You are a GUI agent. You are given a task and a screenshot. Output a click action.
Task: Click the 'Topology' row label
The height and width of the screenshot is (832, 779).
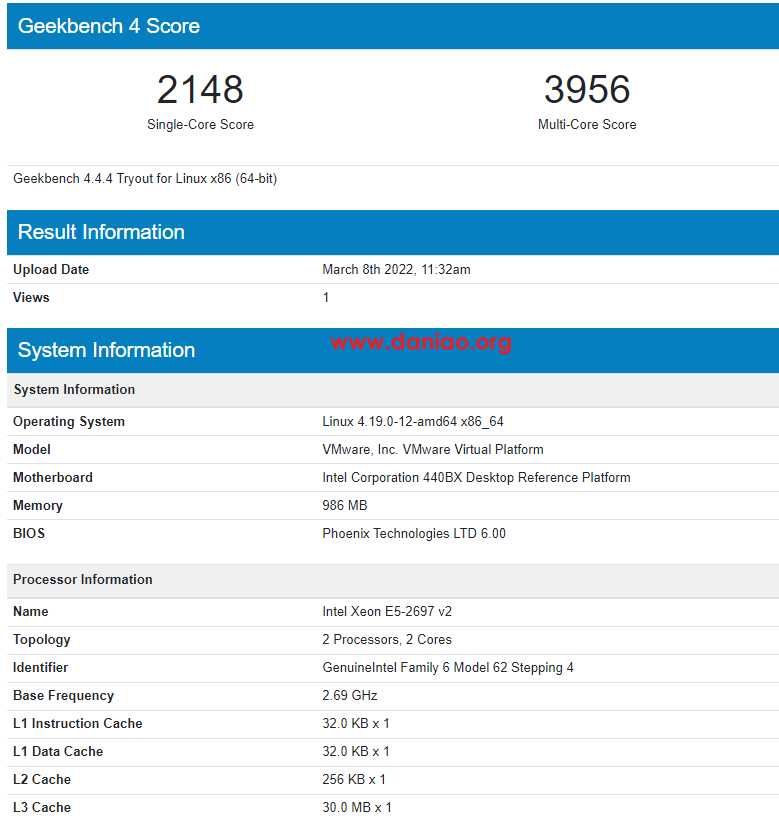[x=41, y=639]
